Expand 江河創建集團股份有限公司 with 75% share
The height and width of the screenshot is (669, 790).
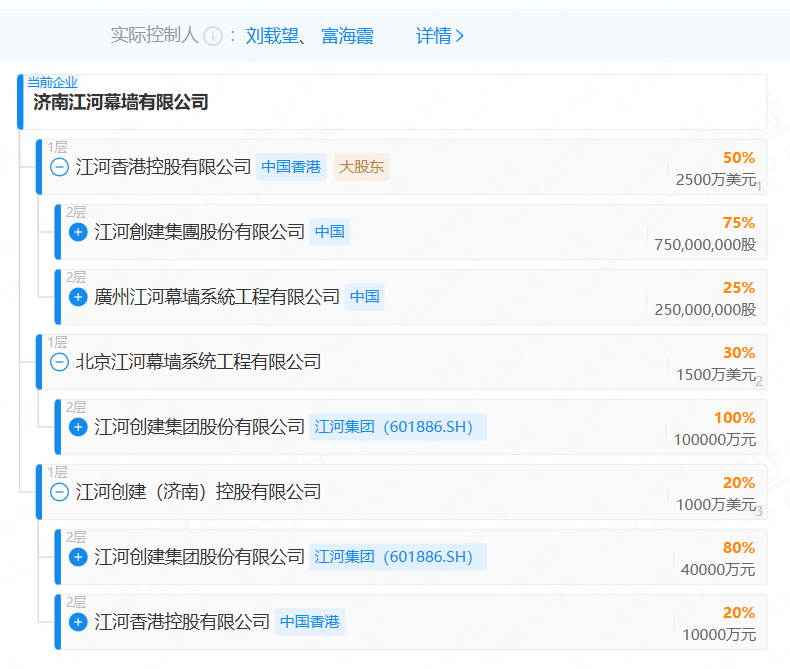(78, 232)
